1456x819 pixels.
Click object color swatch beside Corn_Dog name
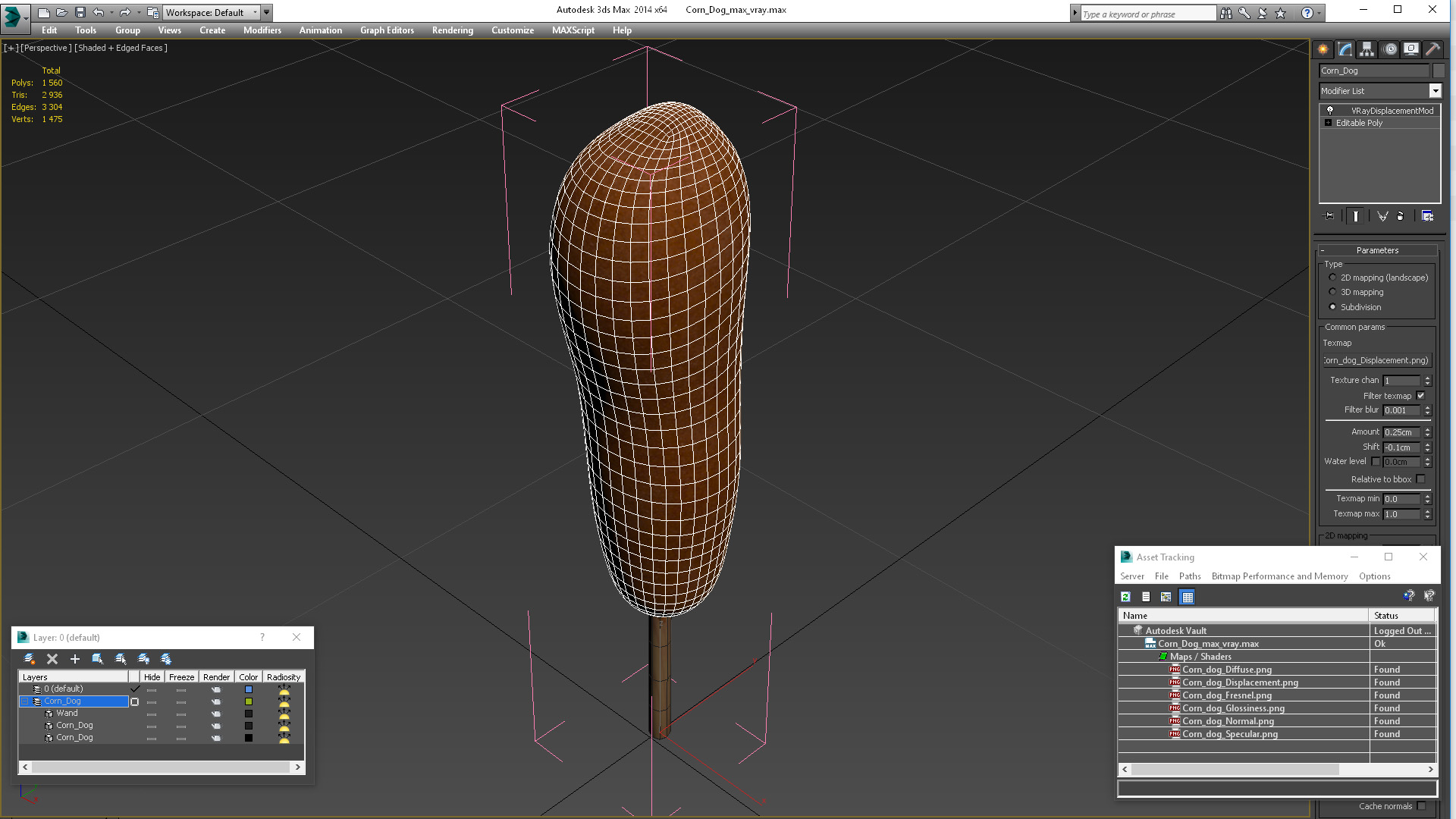pyautogui.click(x=1439, y=71)
